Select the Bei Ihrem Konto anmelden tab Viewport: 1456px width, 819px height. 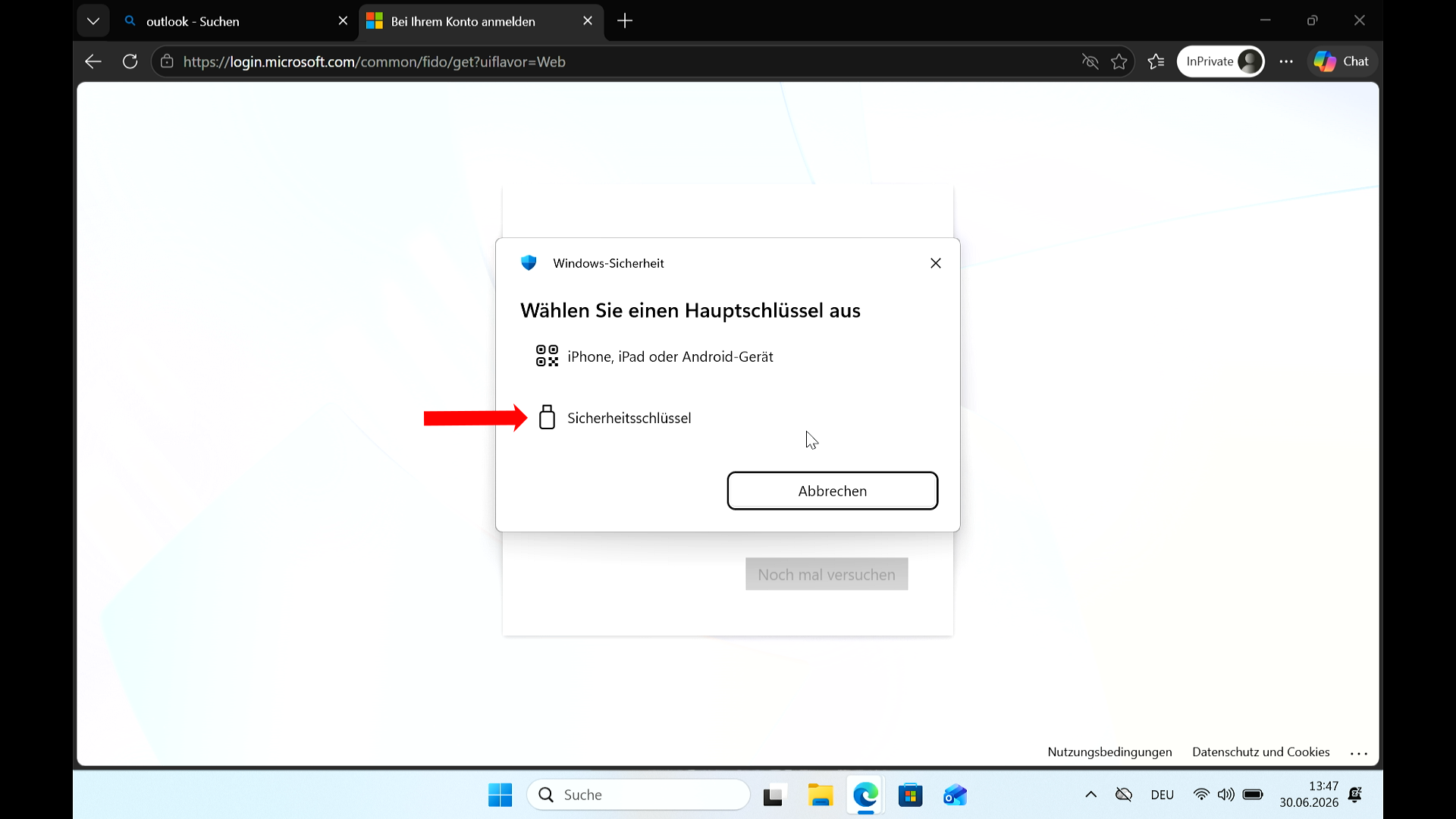481,21
